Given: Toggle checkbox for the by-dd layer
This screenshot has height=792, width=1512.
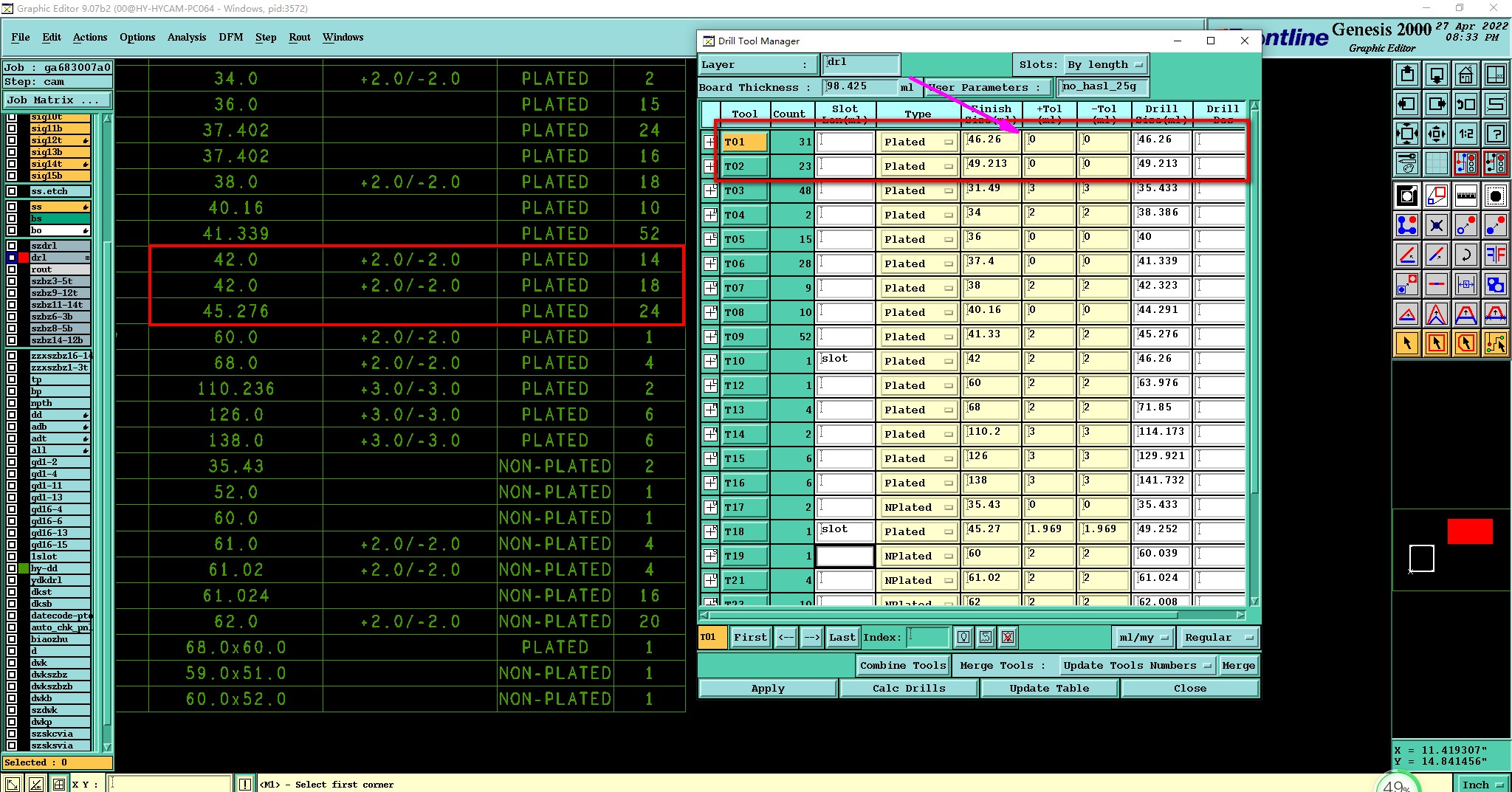Looking at the screenshot, I should [x=12, y=568].
